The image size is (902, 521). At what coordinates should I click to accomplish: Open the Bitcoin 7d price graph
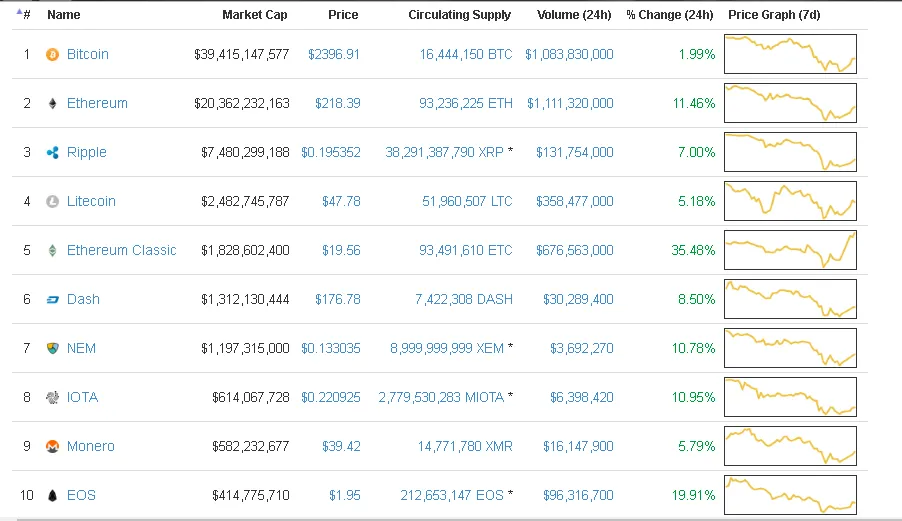790,54
